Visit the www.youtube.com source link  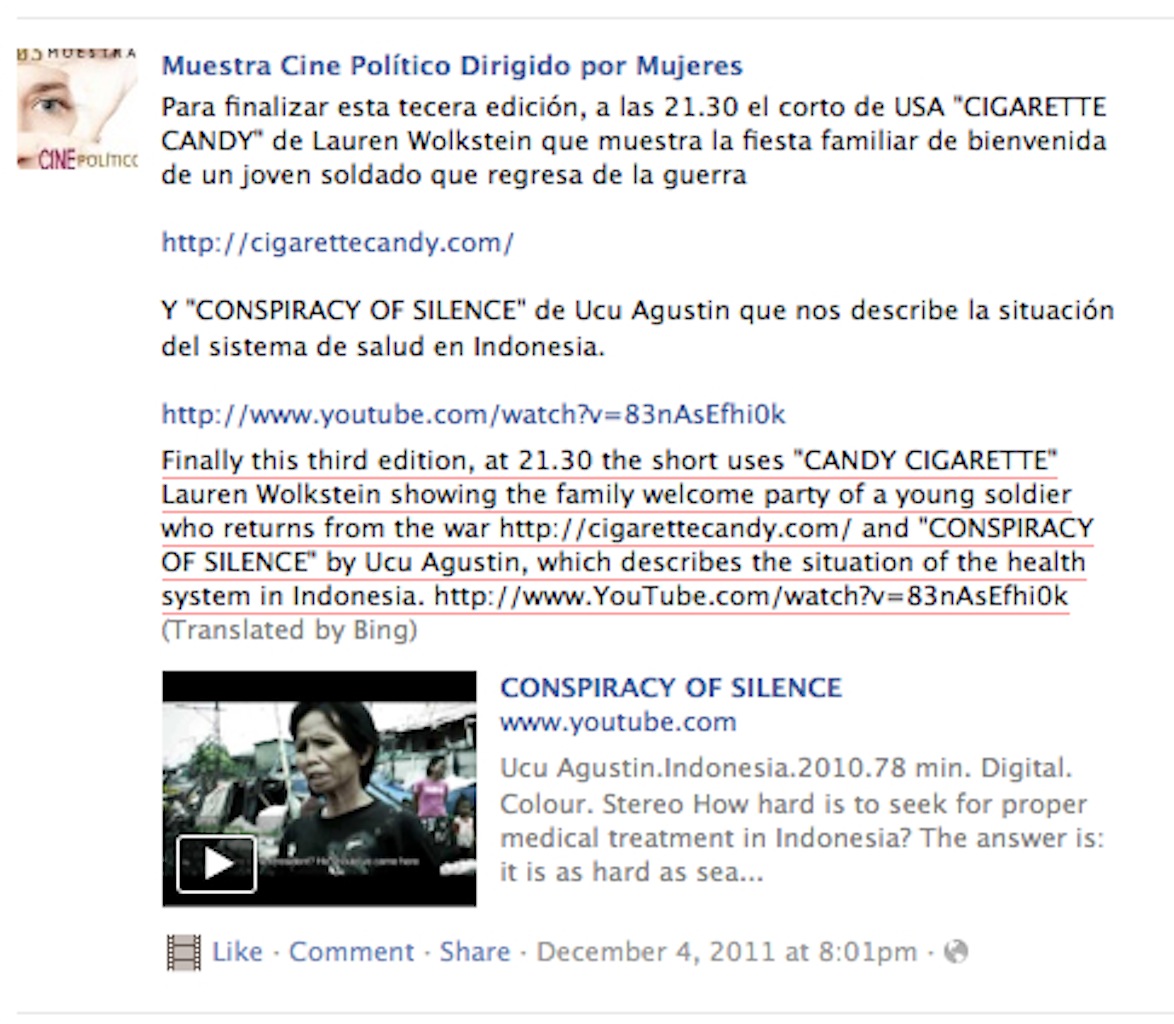(618, 722)
